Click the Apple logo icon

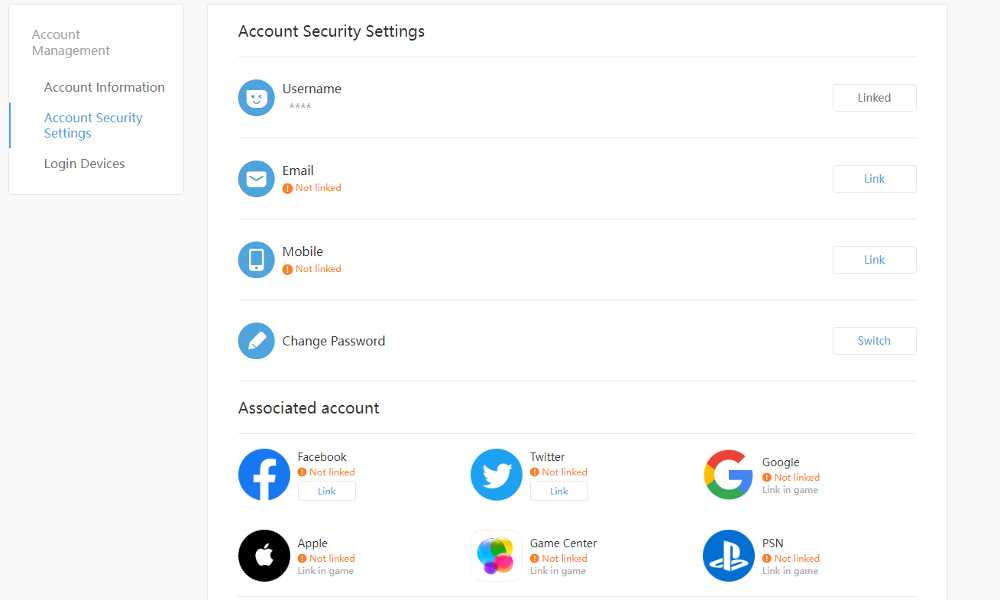click(x=264, y=555)
